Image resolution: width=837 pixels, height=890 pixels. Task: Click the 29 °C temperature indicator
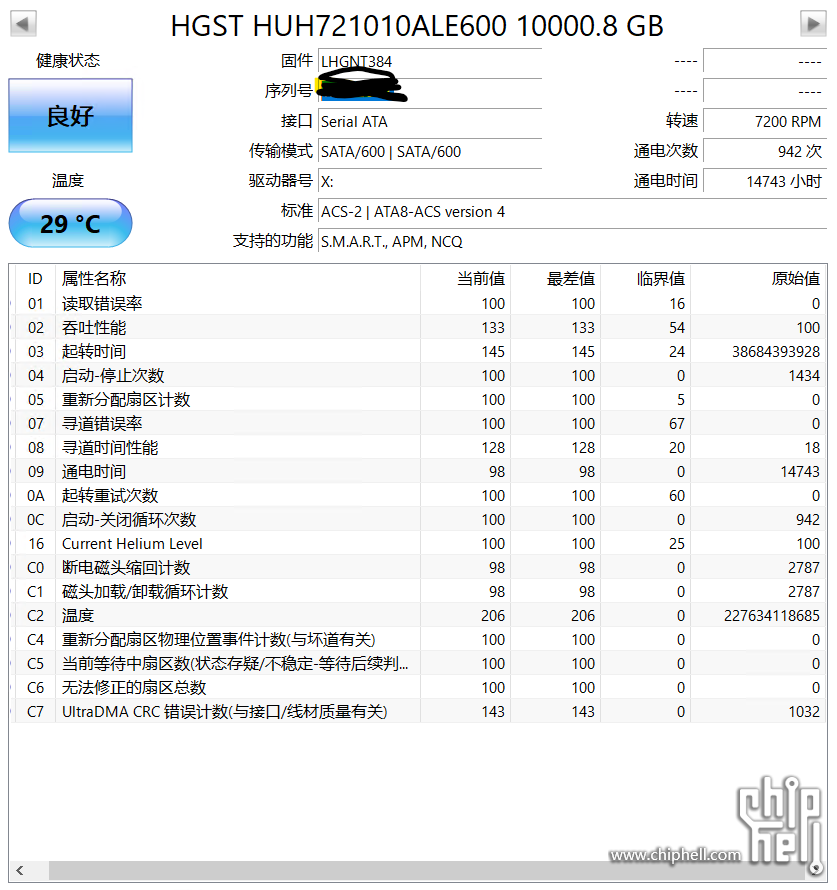pyautogui.click(x=70, y=223)
